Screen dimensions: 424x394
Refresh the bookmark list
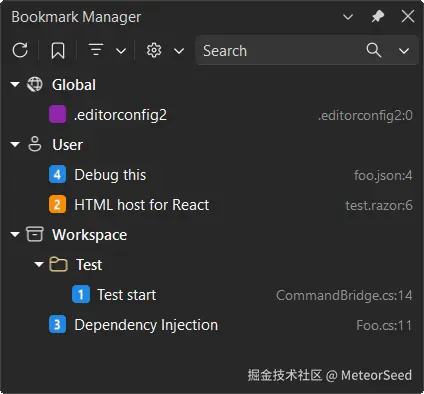[20, 51]
